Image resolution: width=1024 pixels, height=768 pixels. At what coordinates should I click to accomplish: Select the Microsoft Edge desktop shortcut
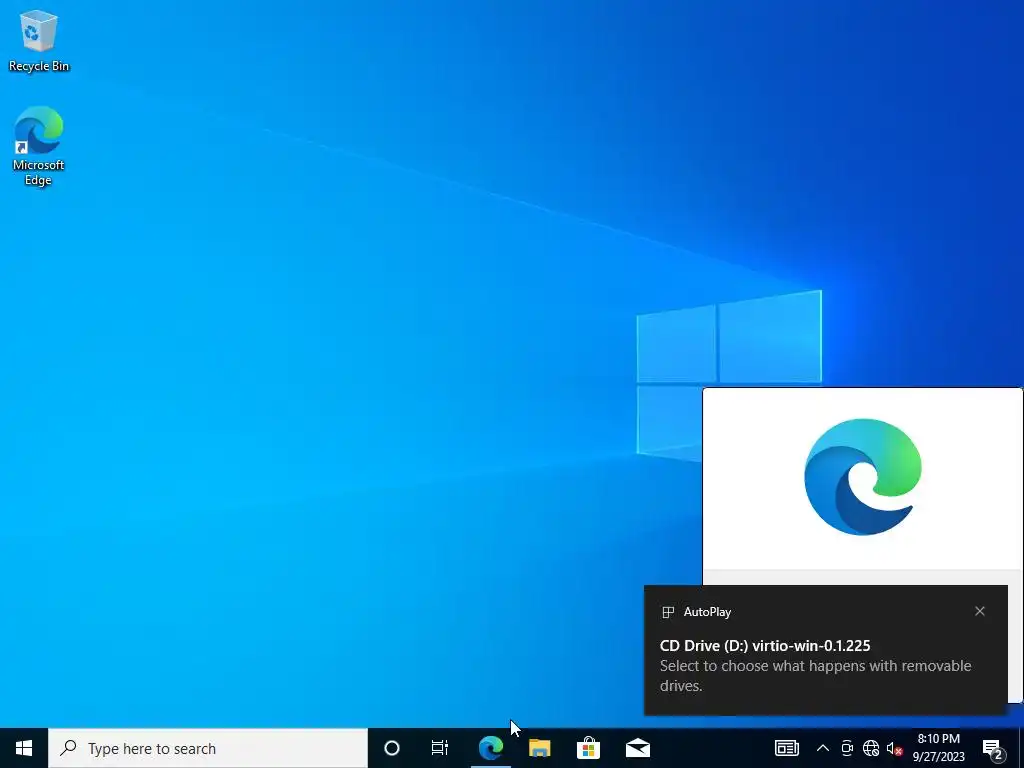(x=39, y=146)
